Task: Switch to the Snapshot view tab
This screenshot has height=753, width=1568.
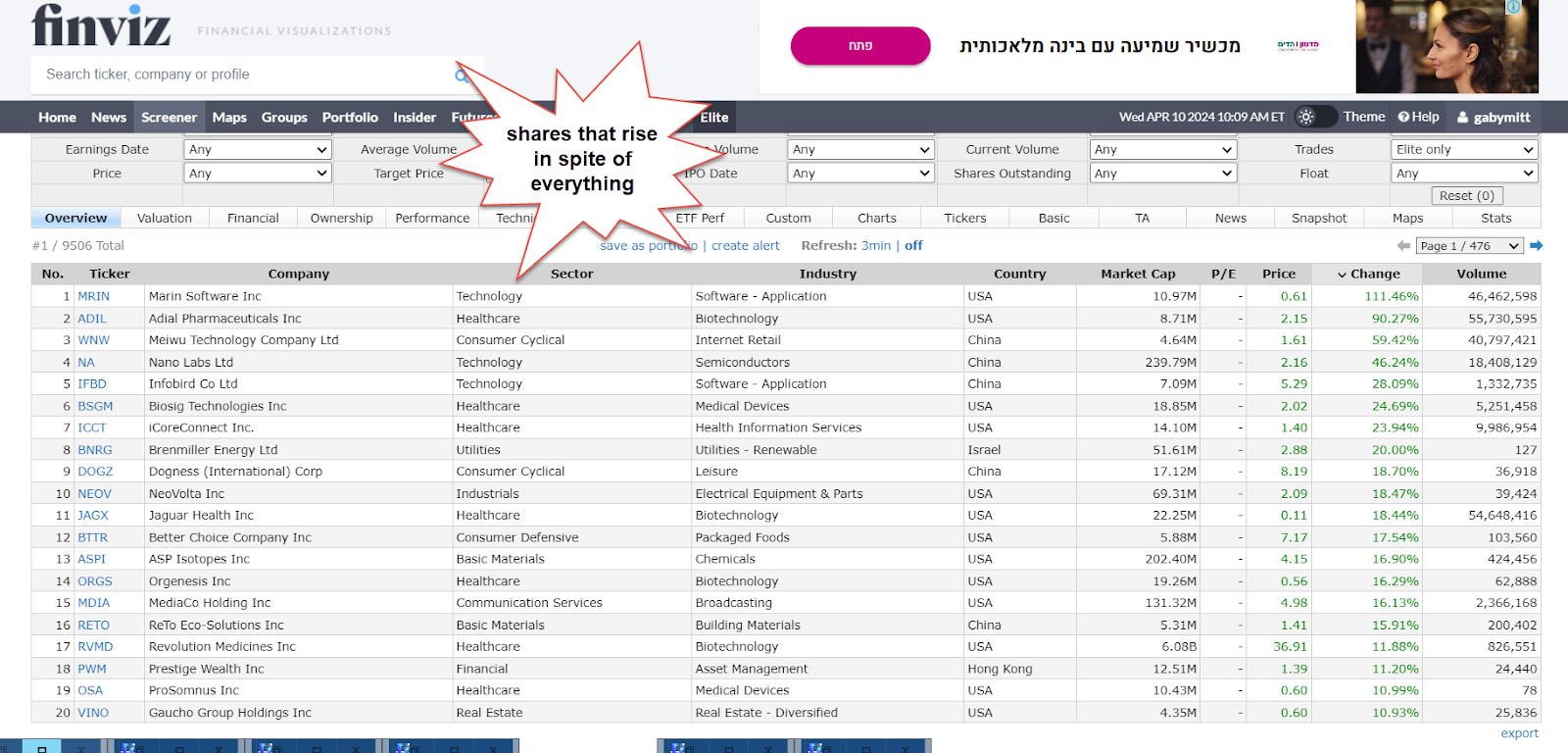Action: pos(1319,219)
